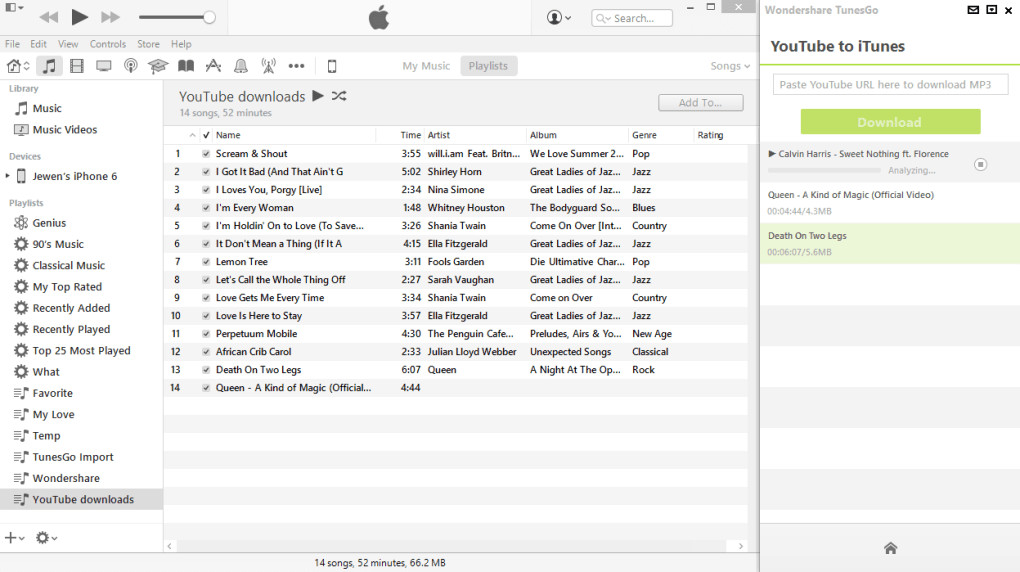Play the YouTube downloads playlist
1020x572 pixels.
(318, 96)
